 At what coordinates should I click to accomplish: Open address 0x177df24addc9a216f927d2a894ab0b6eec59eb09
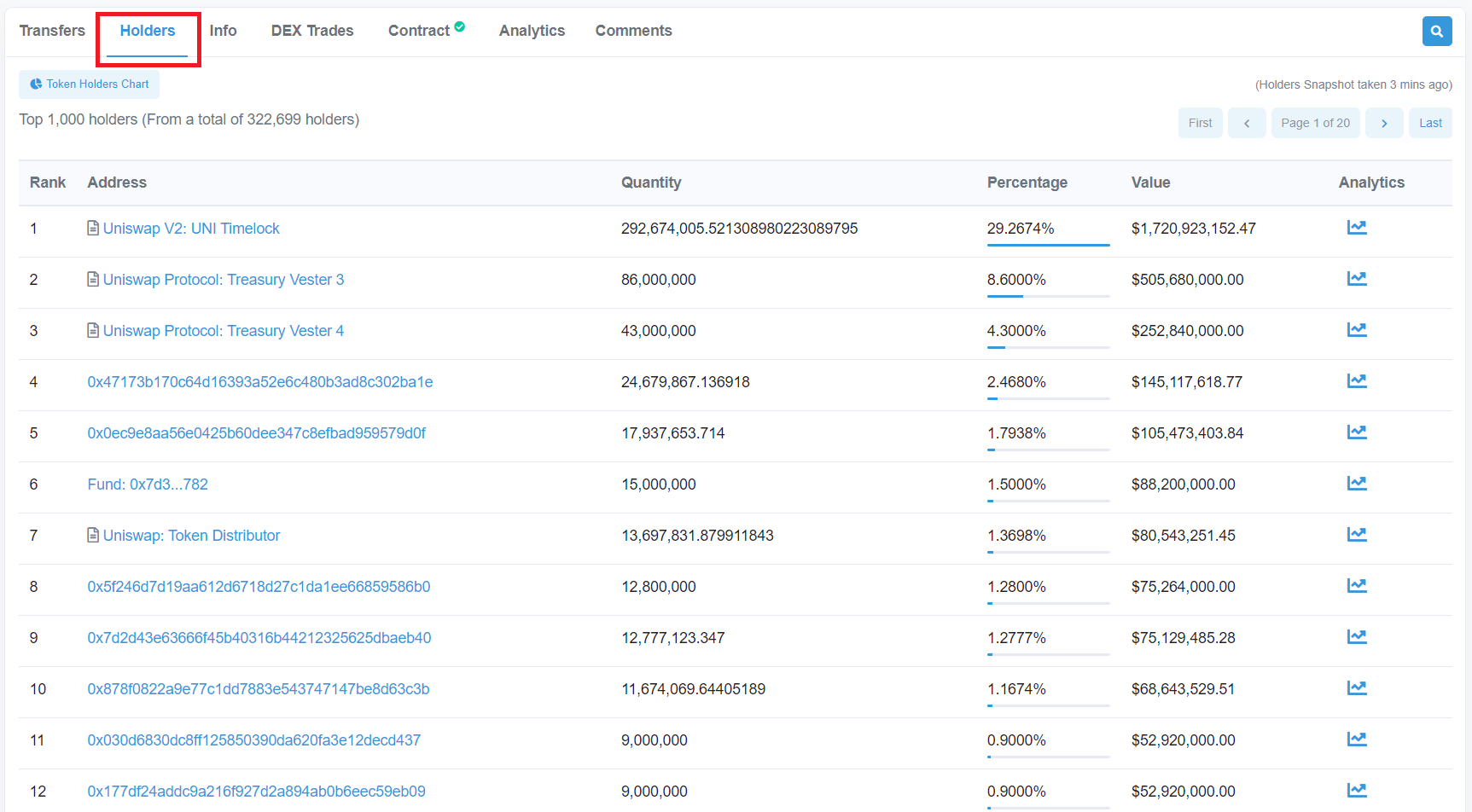click(x=256, y=792)
